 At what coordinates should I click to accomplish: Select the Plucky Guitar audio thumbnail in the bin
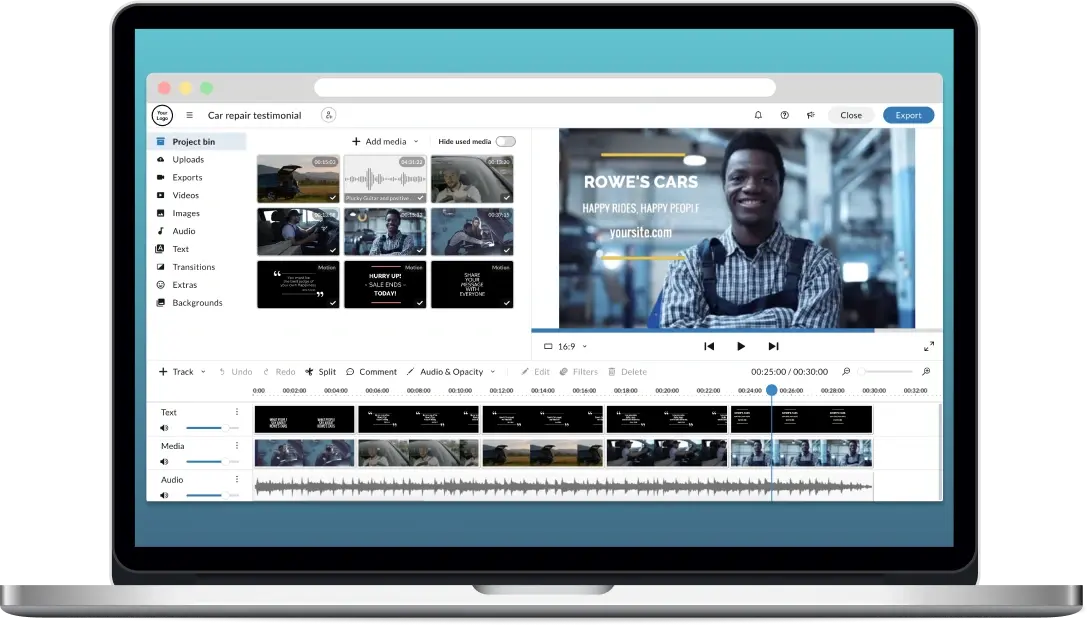tap(384, 177)
